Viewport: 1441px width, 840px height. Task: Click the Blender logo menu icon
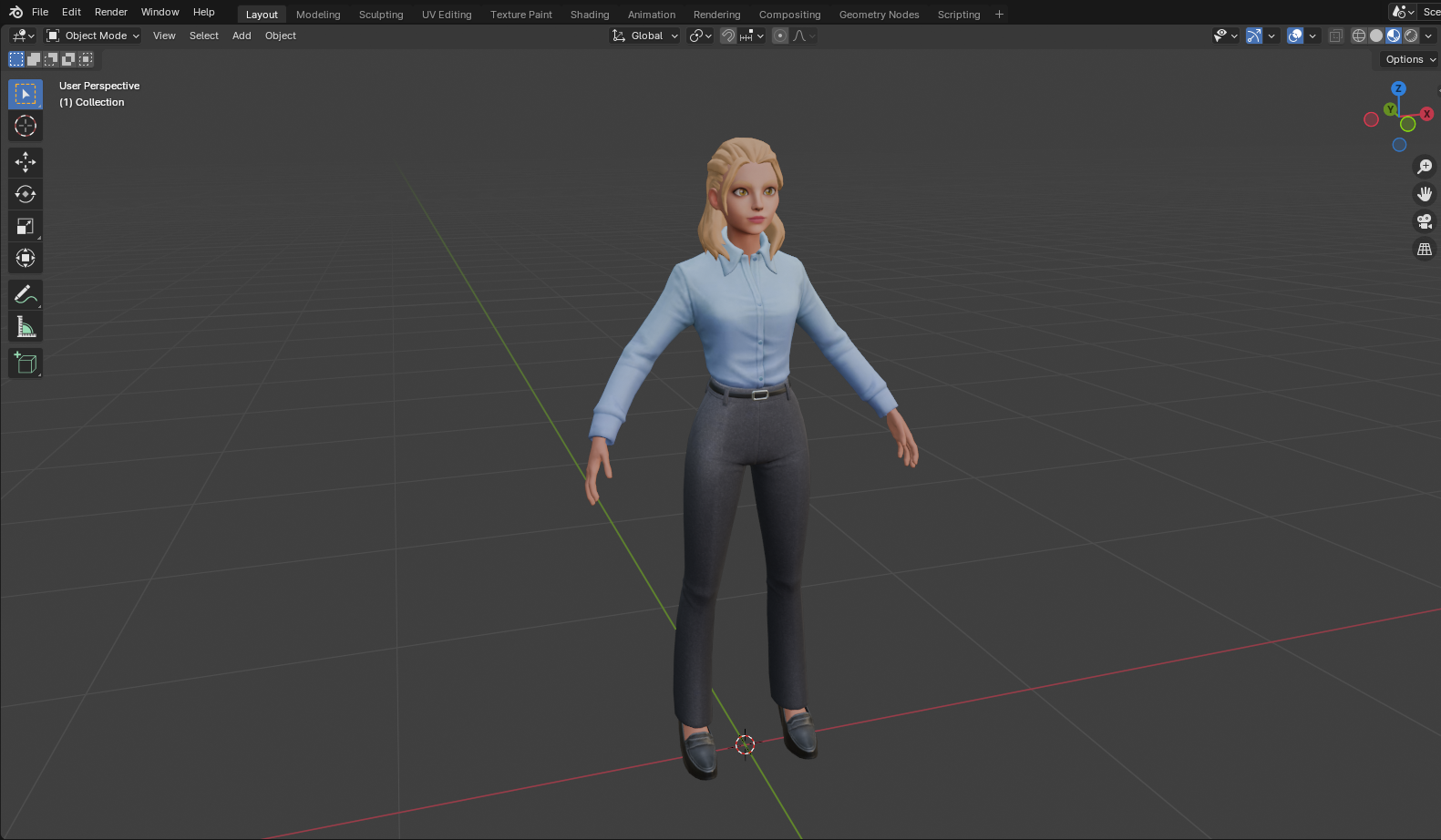click(15, 12)
